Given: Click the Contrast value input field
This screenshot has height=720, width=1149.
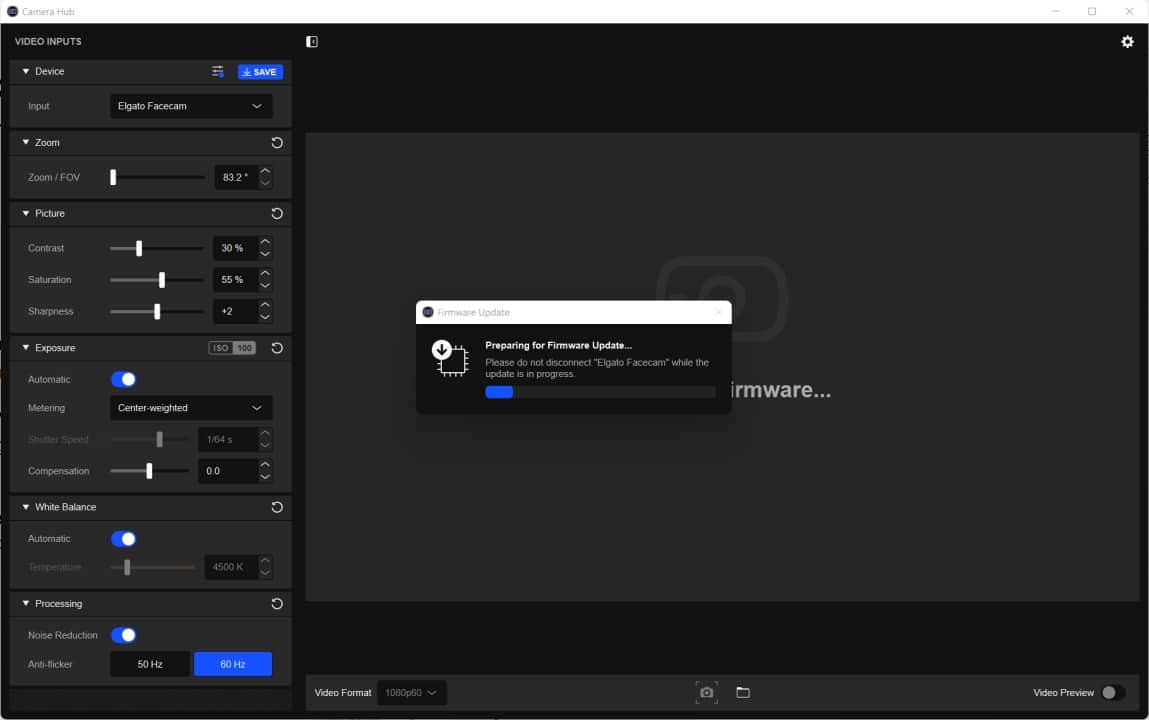Looking at the screenshot, I should pyautogui.click(x=234, y=248).
